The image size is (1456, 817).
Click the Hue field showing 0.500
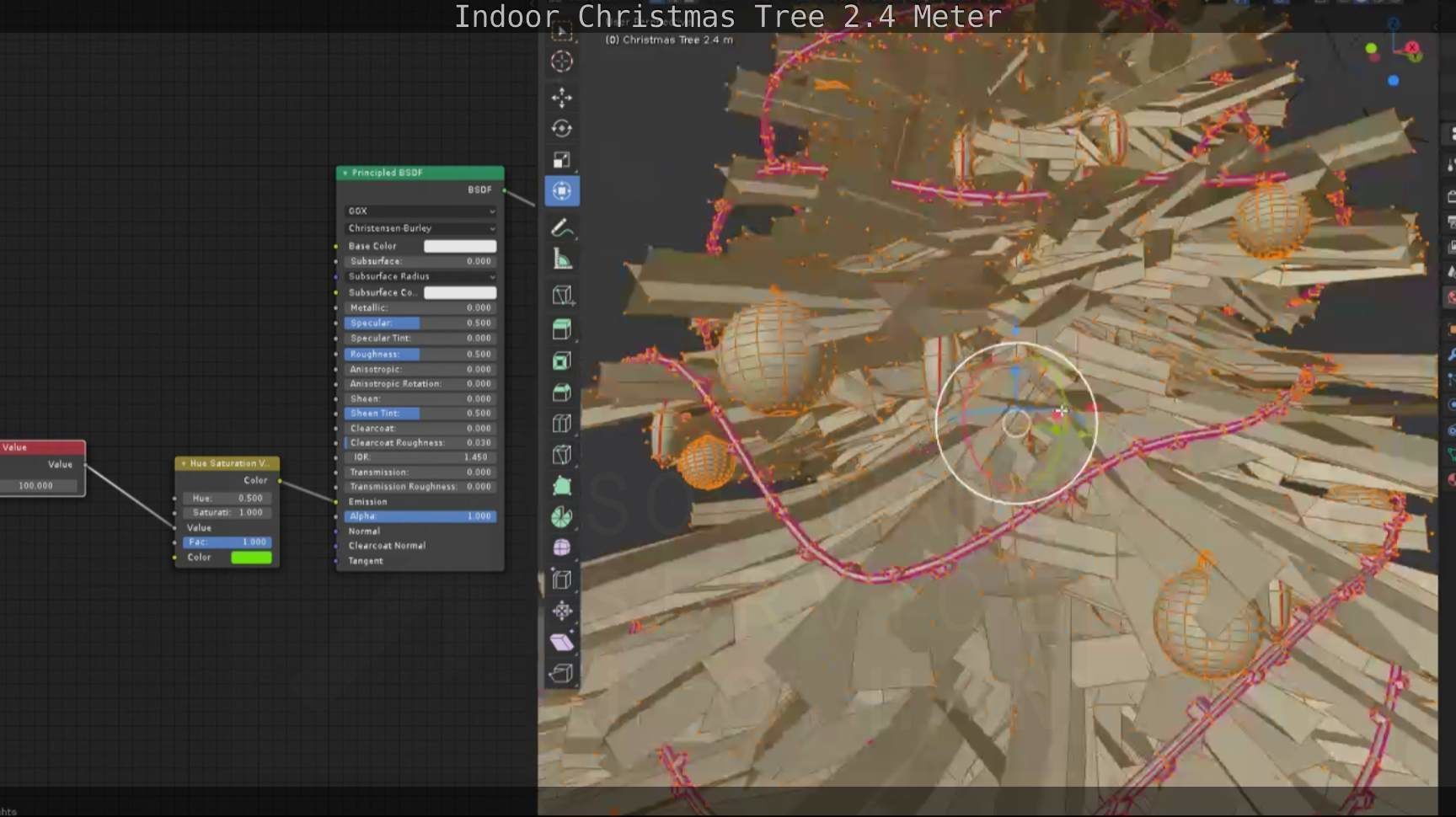point(227,499)
